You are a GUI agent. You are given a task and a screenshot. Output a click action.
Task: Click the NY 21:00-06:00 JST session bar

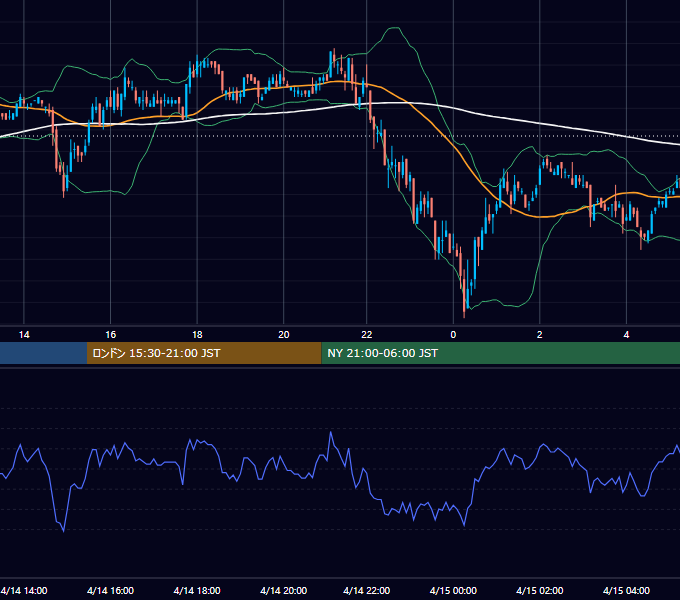[500, 353]
